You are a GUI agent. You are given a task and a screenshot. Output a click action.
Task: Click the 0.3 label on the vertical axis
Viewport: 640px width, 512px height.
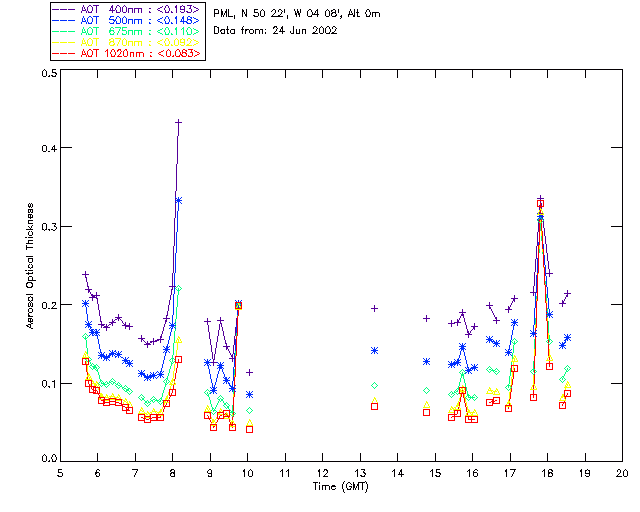[x=49, y=227]
